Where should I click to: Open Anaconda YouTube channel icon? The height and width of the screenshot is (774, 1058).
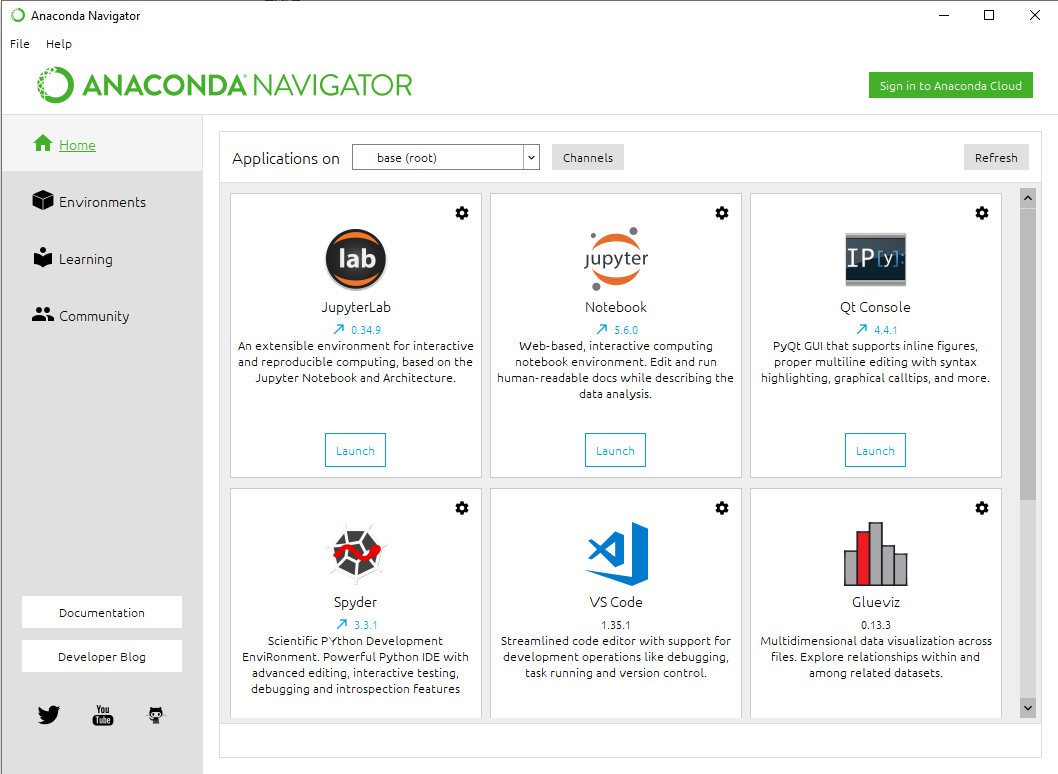point(103,715)
